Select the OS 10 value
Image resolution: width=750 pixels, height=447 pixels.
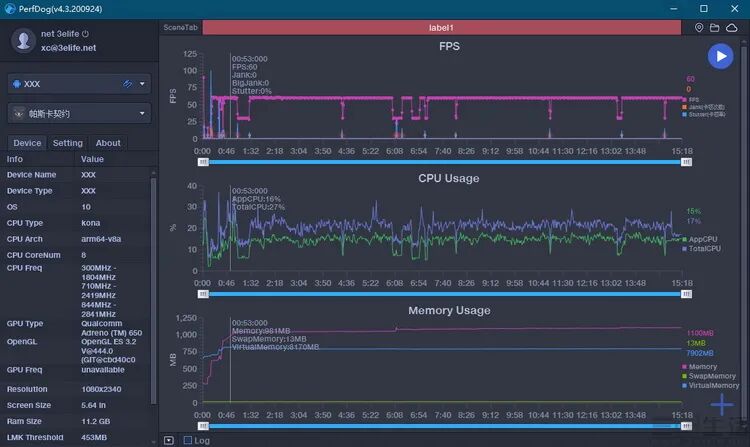point(86,207)
